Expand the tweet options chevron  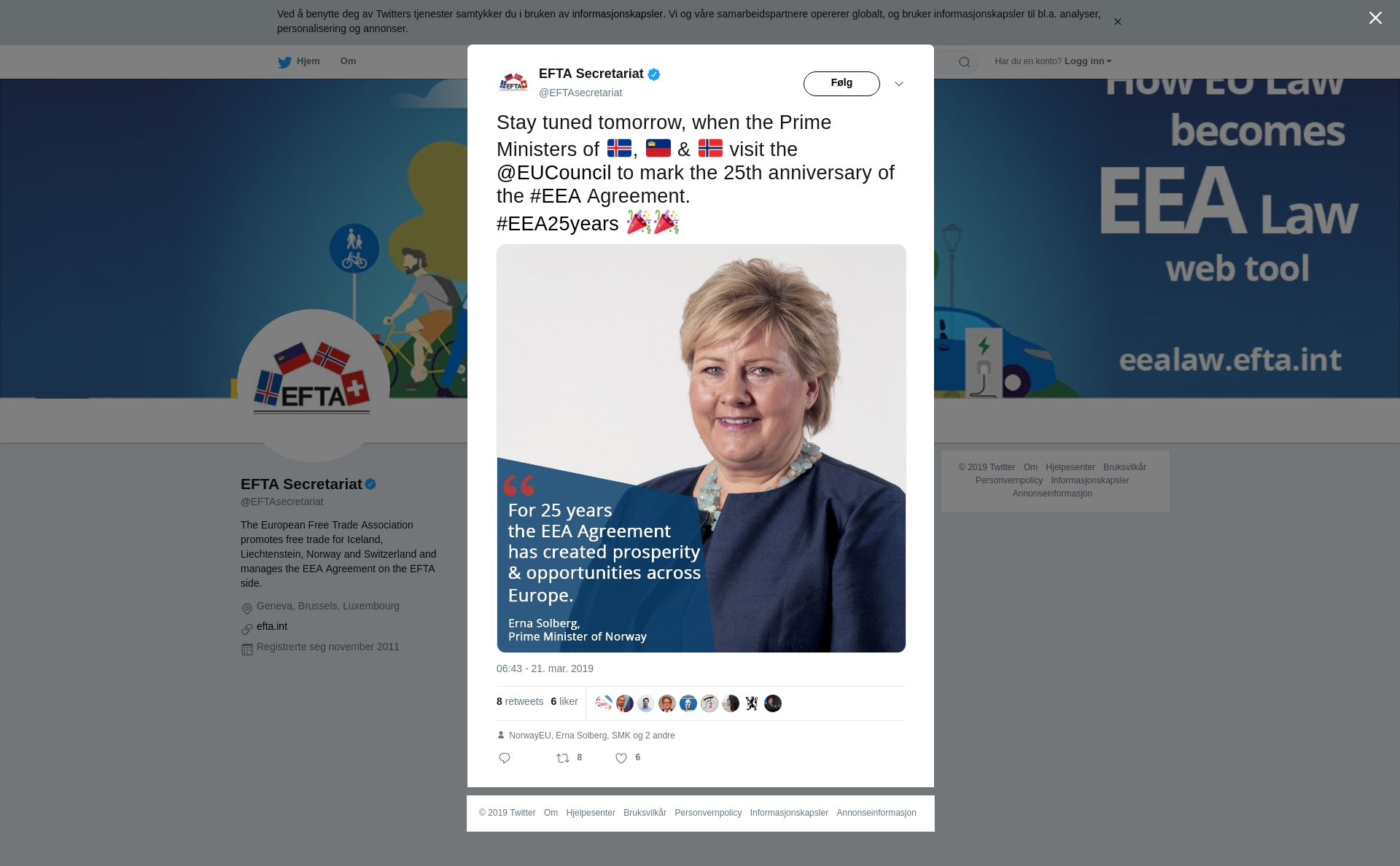pyautogui.click(x=899, y=84)
